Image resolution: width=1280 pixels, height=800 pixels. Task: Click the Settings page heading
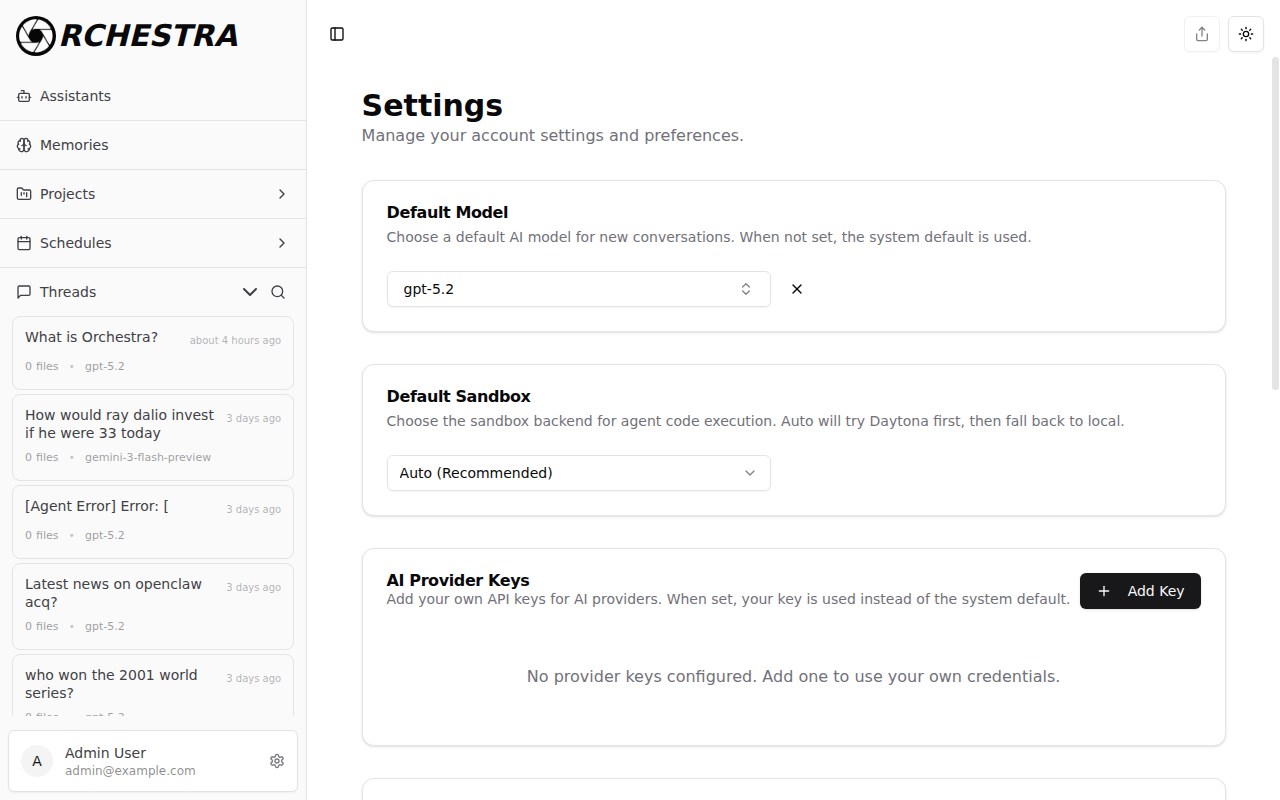point(432,105)
